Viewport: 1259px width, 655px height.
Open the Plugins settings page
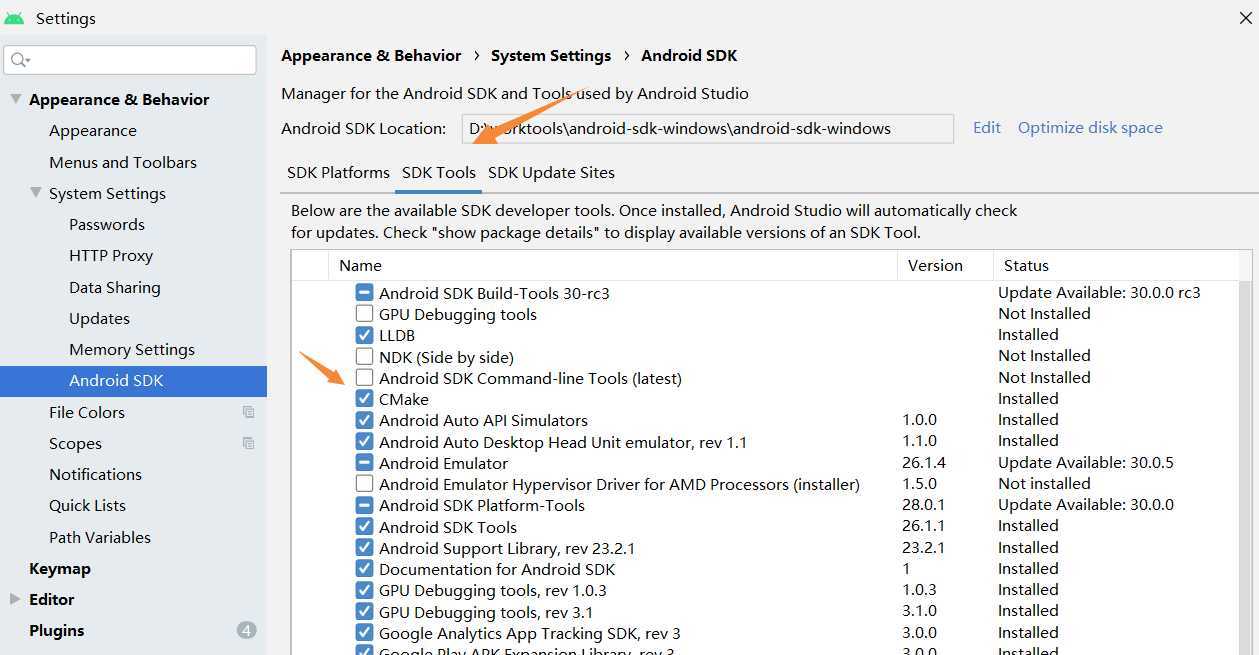click(57, 630)
